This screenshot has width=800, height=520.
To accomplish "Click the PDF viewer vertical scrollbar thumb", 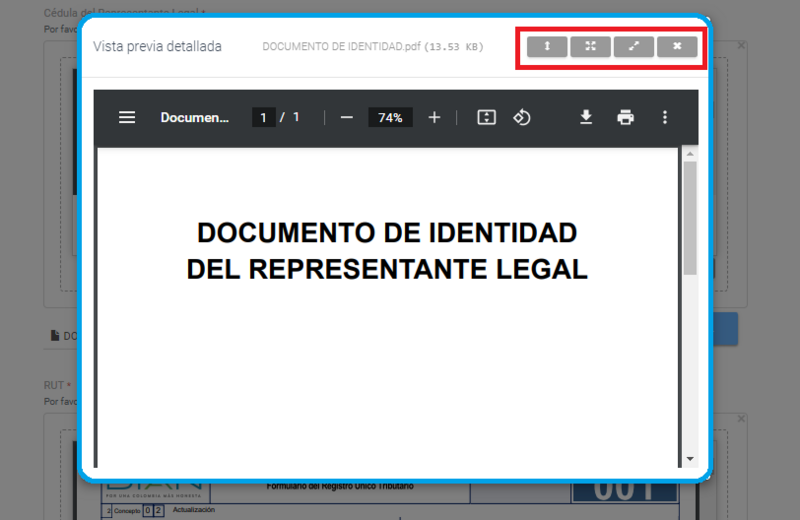I will tap(690, 218).
